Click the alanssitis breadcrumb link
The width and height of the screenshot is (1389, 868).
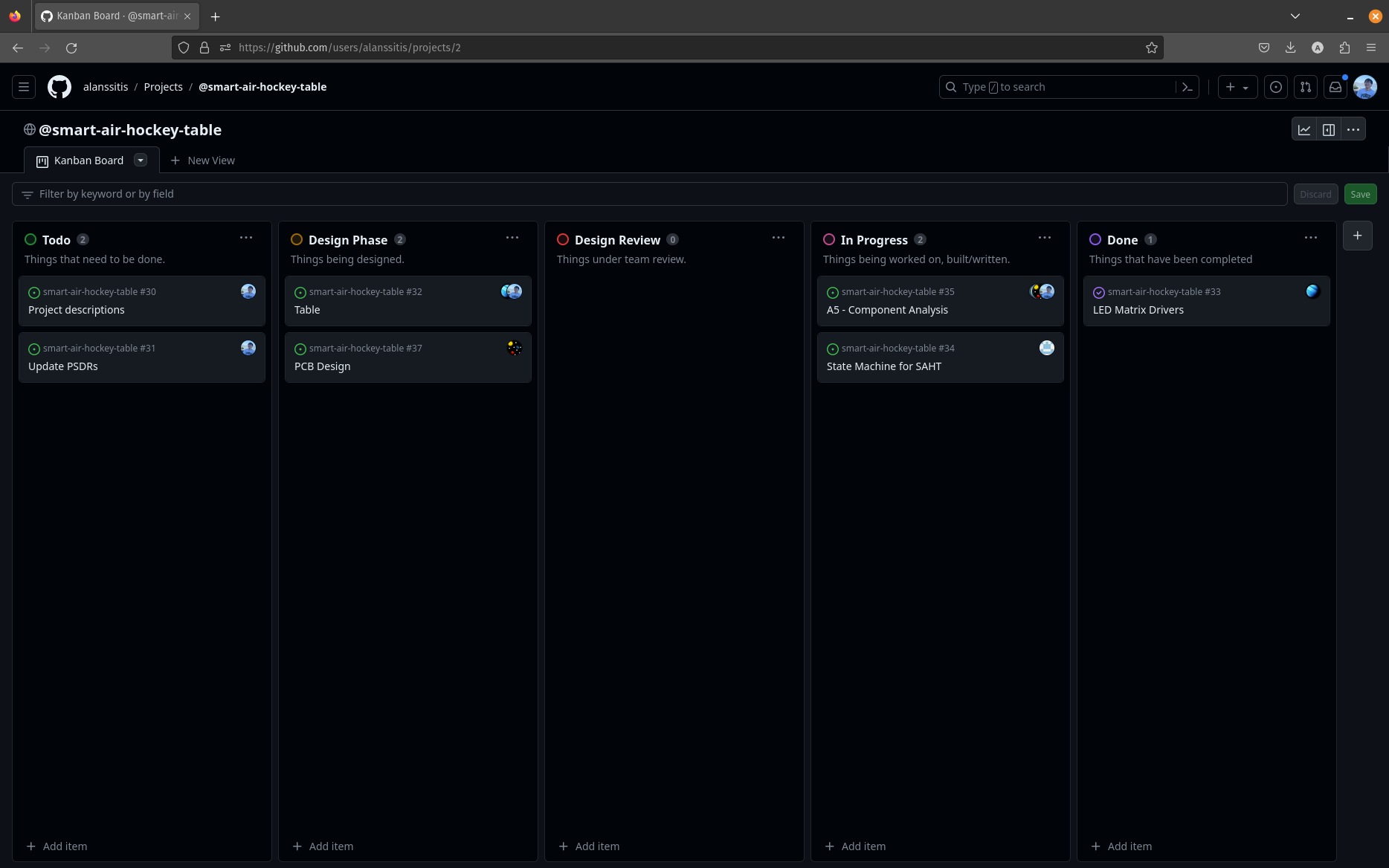coord(106,87)
